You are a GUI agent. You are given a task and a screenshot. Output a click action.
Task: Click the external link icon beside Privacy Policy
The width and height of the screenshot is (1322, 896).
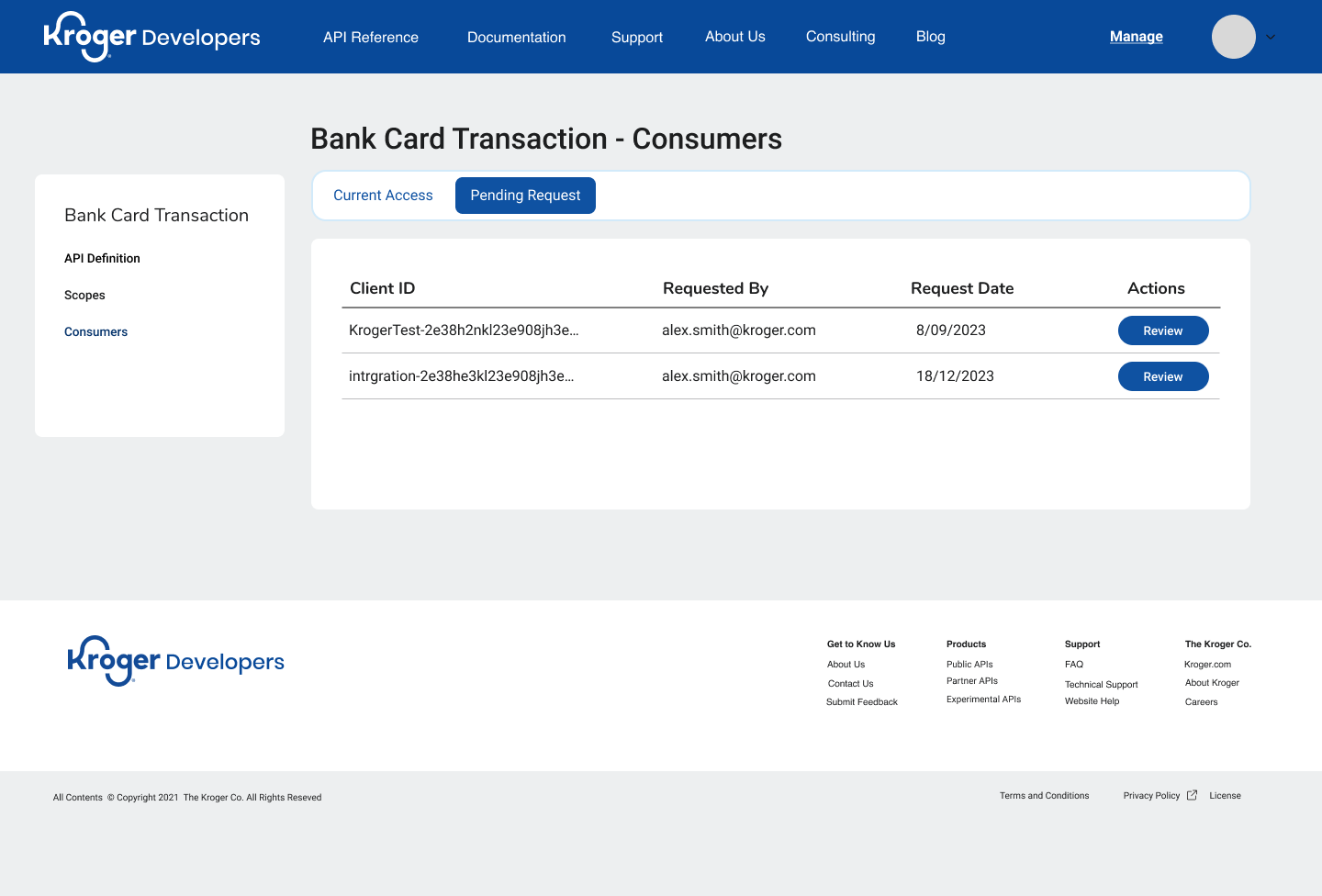click(x=1192, y=795)
